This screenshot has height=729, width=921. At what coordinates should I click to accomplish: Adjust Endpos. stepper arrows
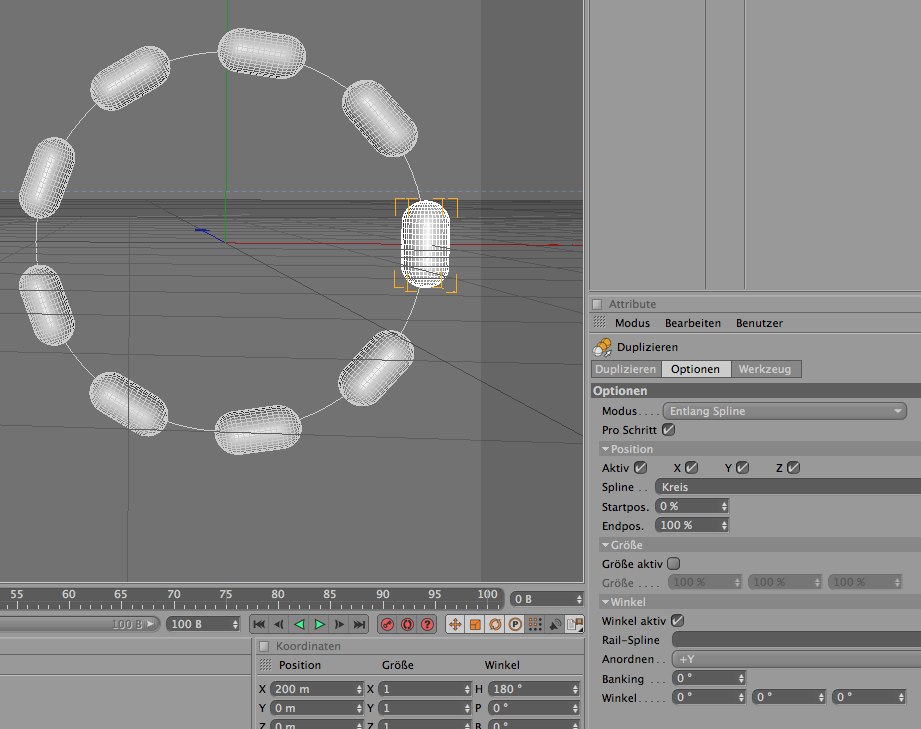point(724,525)
